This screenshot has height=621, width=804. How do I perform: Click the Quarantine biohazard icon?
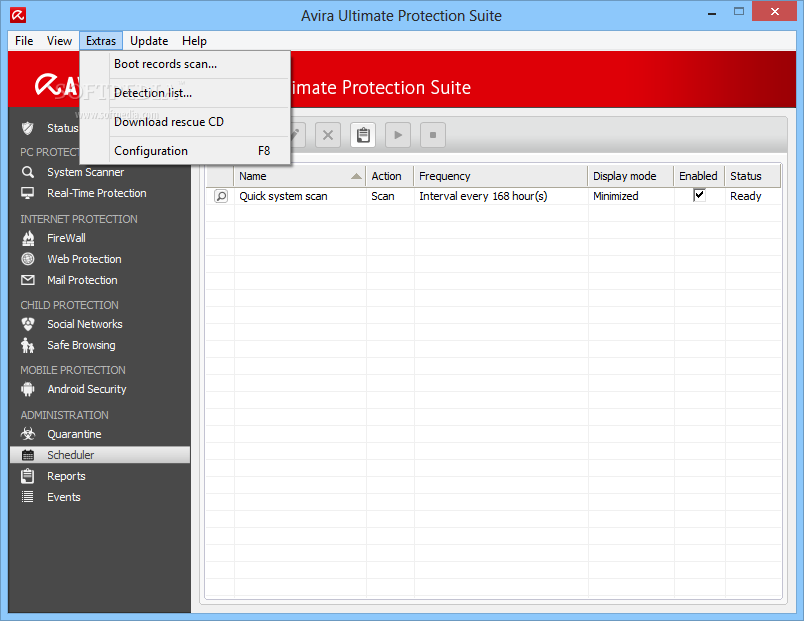point(28,434)
